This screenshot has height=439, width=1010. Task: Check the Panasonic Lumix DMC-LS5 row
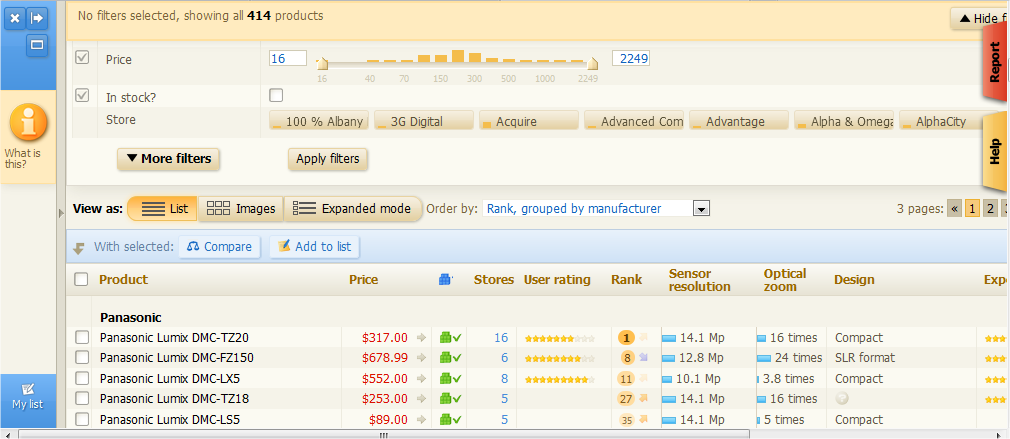click(x=82, y=420)
